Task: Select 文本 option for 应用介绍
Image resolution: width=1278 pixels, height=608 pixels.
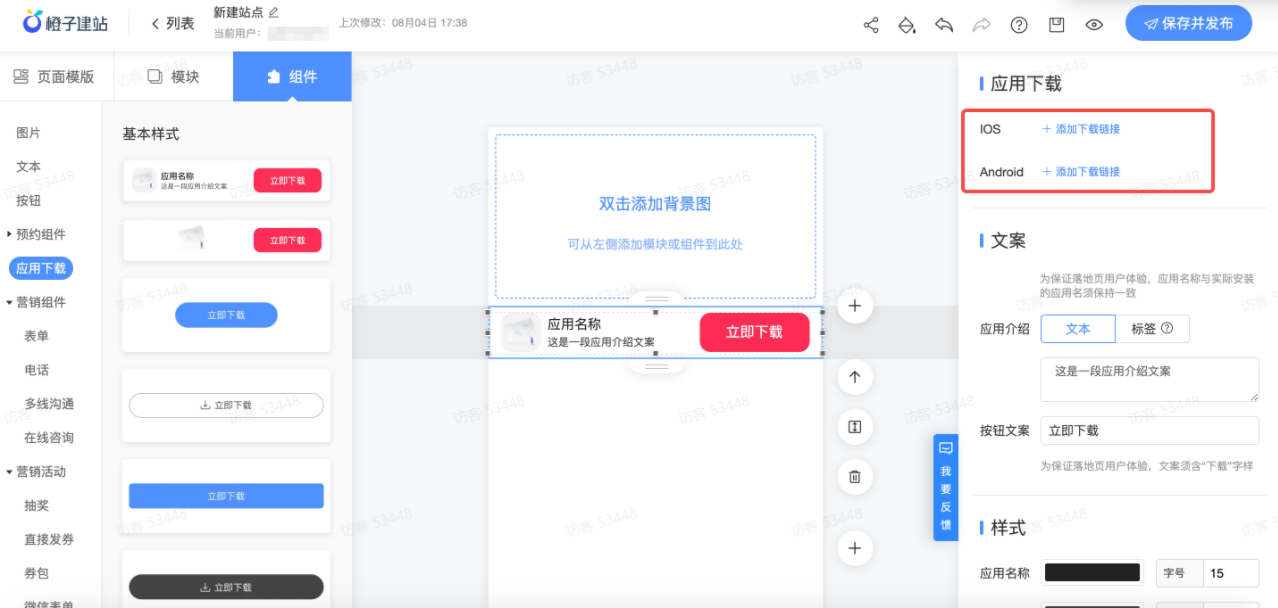Action: point(1077,328)
